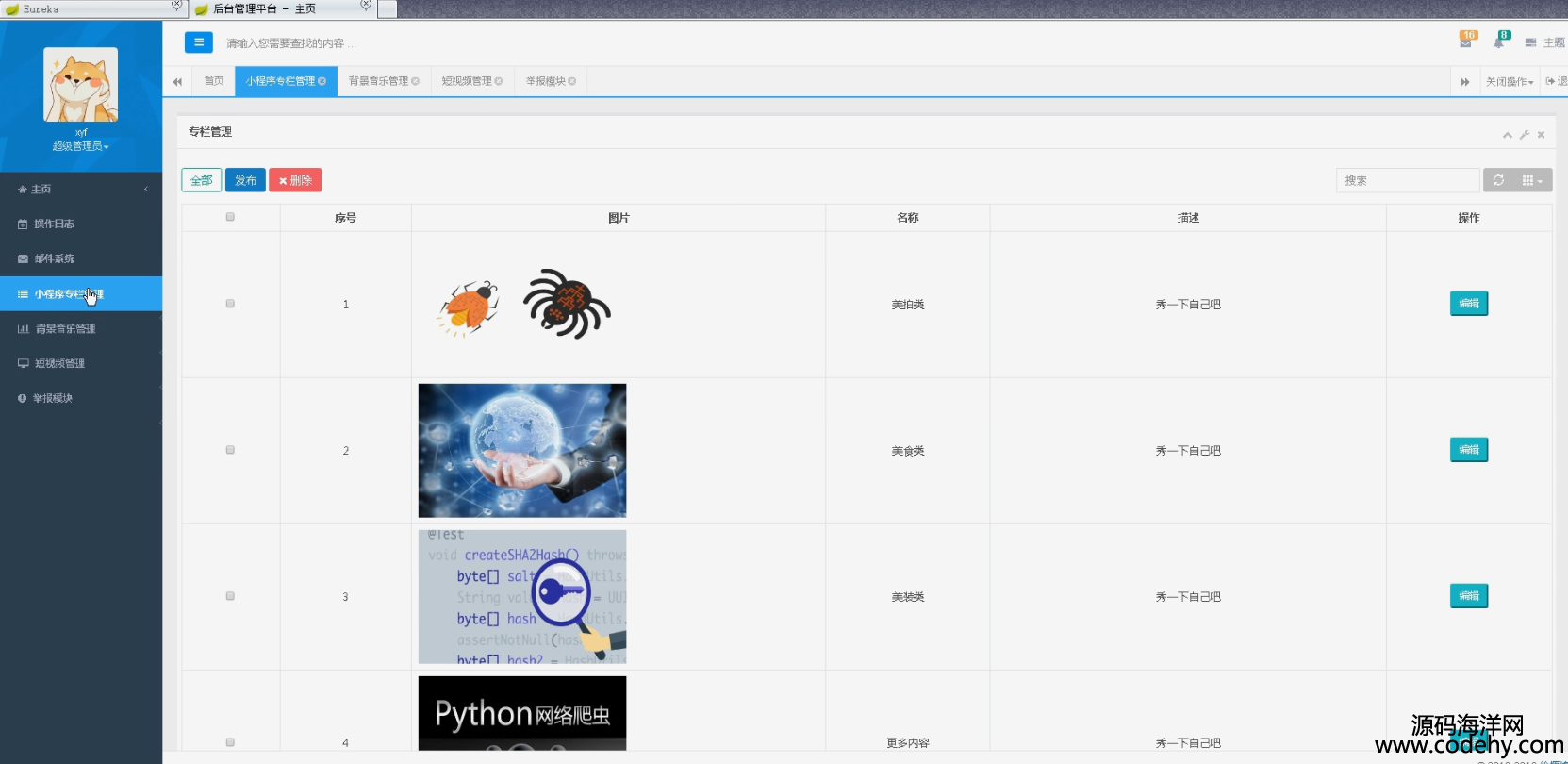Click the 全部 button
The height and width of the screenshot is (764, 1568).
[202, 180]
